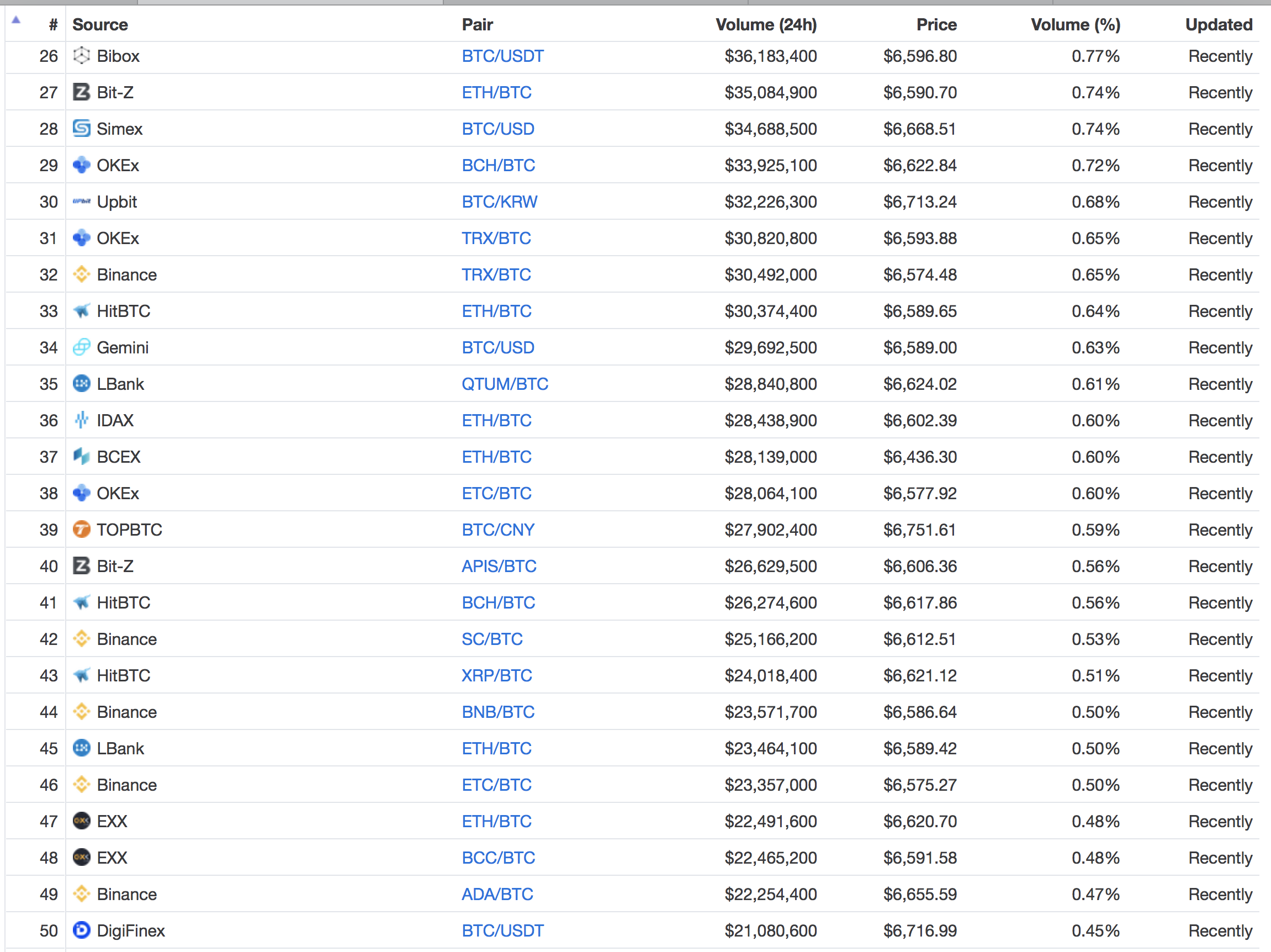Image resolution: width=1271 pixels, height=952 pixels.
Task: Sort by Volume (24h) column header
Action: [x=766, y=25]
